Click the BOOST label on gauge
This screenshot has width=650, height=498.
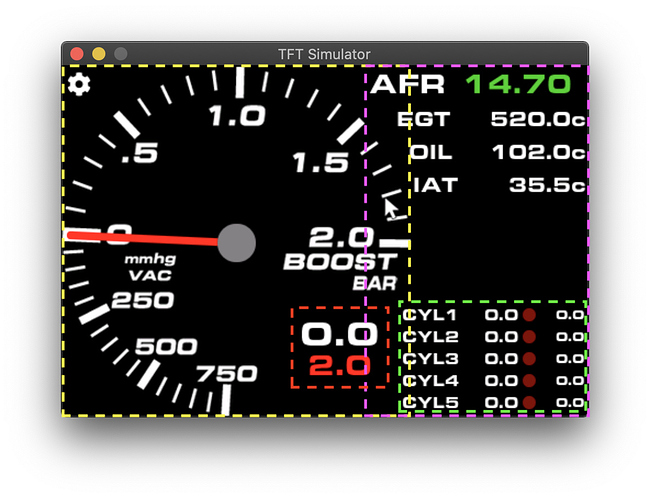pyautogui.click(x=340, y=262)
